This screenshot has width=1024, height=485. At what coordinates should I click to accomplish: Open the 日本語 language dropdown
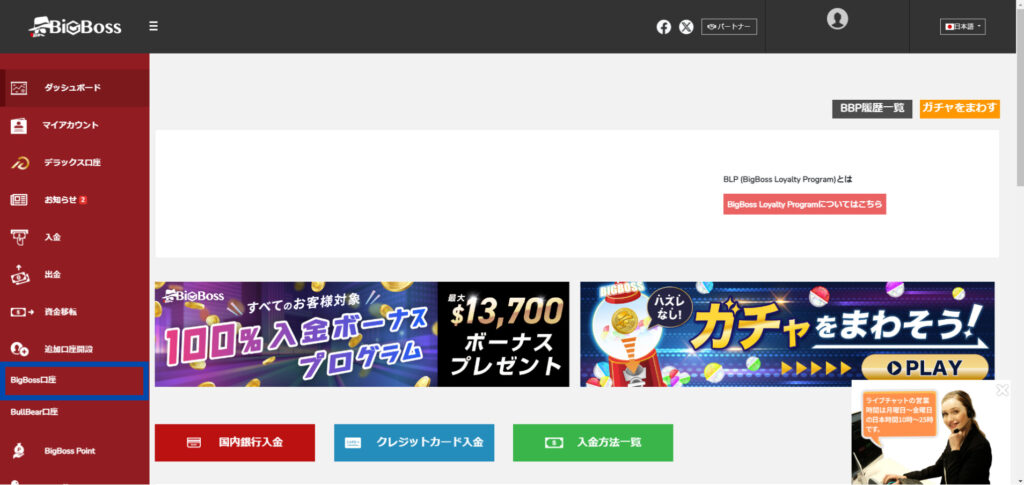coord(963,27)
